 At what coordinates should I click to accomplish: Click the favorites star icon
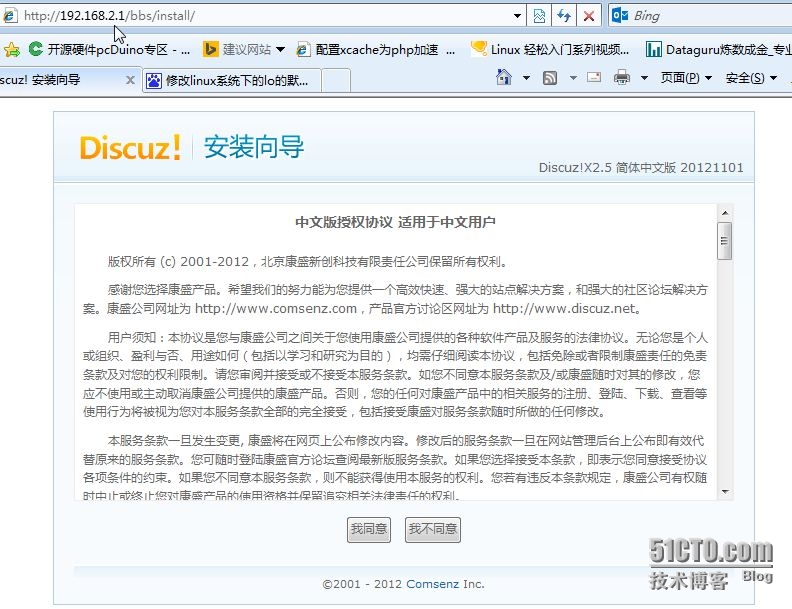coord(12,49)
